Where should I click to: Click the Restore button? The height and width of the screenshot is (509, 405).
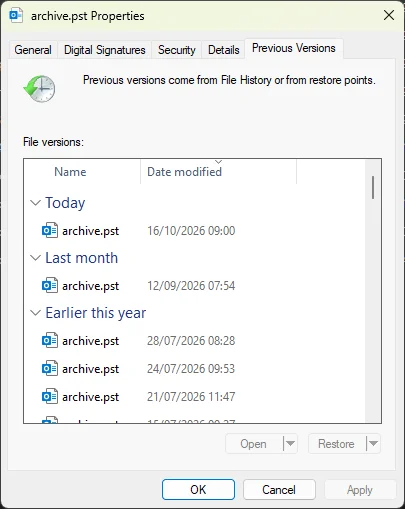[337, 444]
